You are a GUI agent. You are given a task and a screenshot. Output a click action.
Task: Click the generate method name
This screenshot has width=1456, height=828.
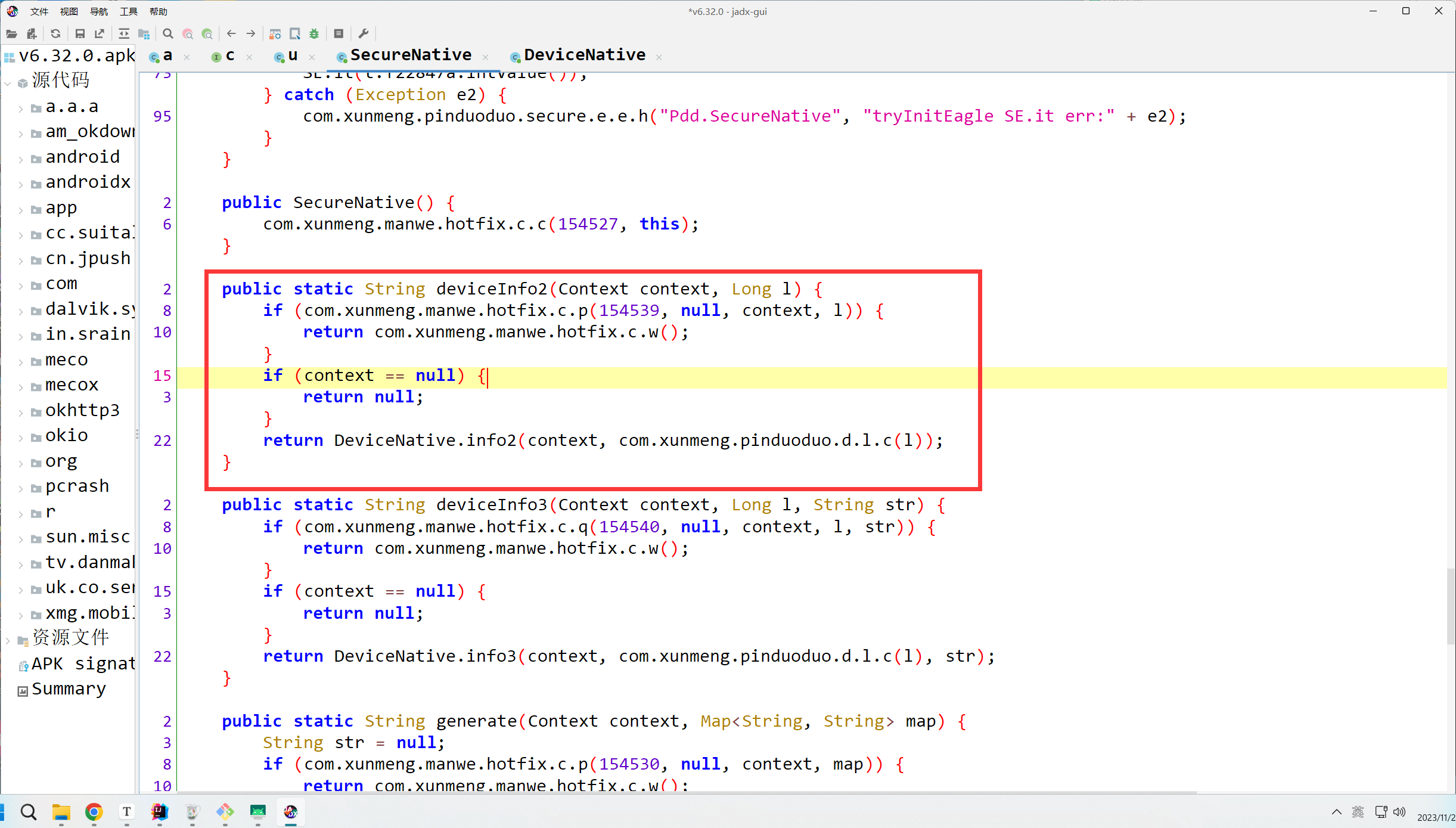(476, 721)
